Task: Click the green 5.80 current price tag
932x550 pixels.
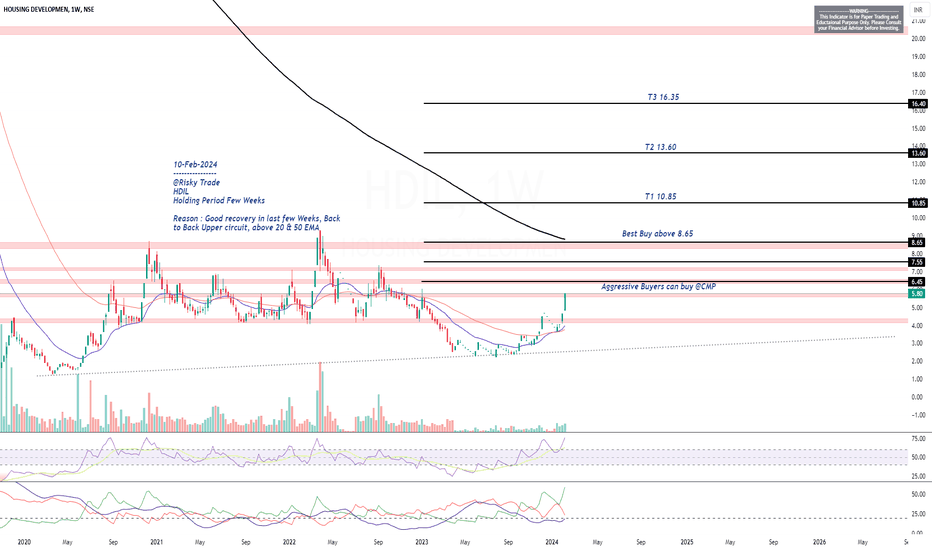Action: pyautogui.click(x=916, y=294)
